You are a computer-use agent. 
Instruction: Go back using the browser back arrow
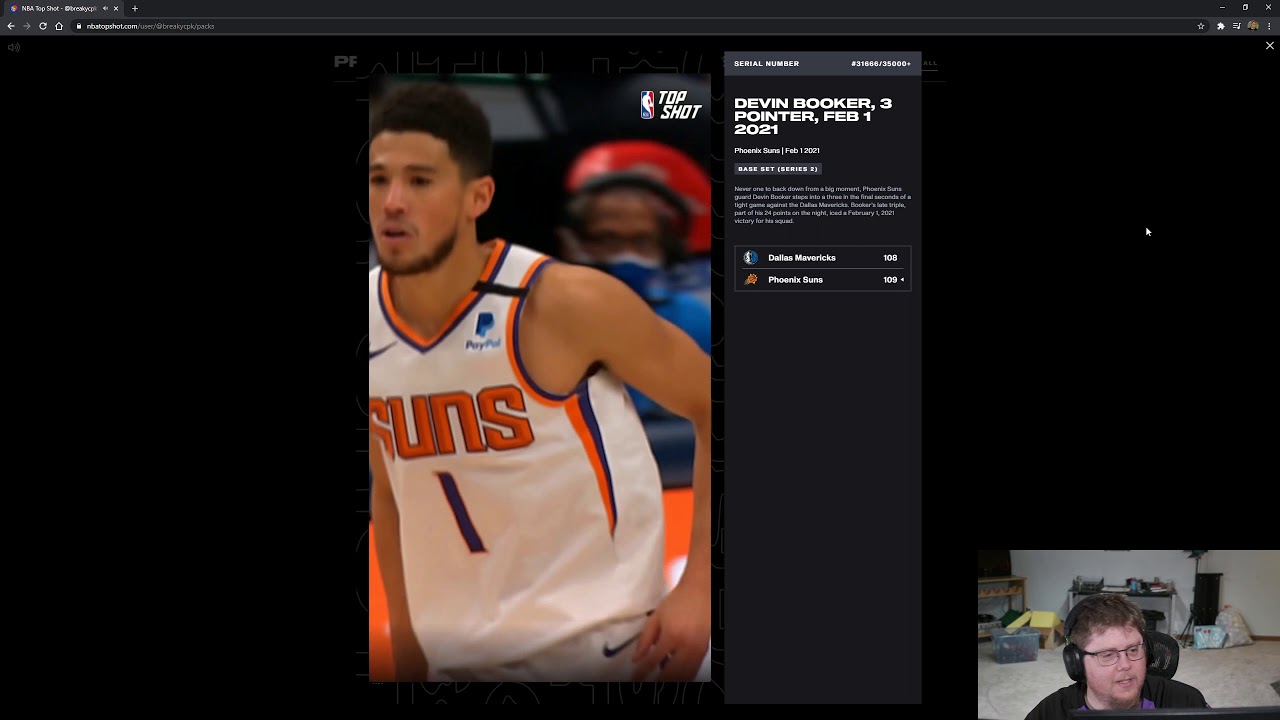(x=11, y=26)
